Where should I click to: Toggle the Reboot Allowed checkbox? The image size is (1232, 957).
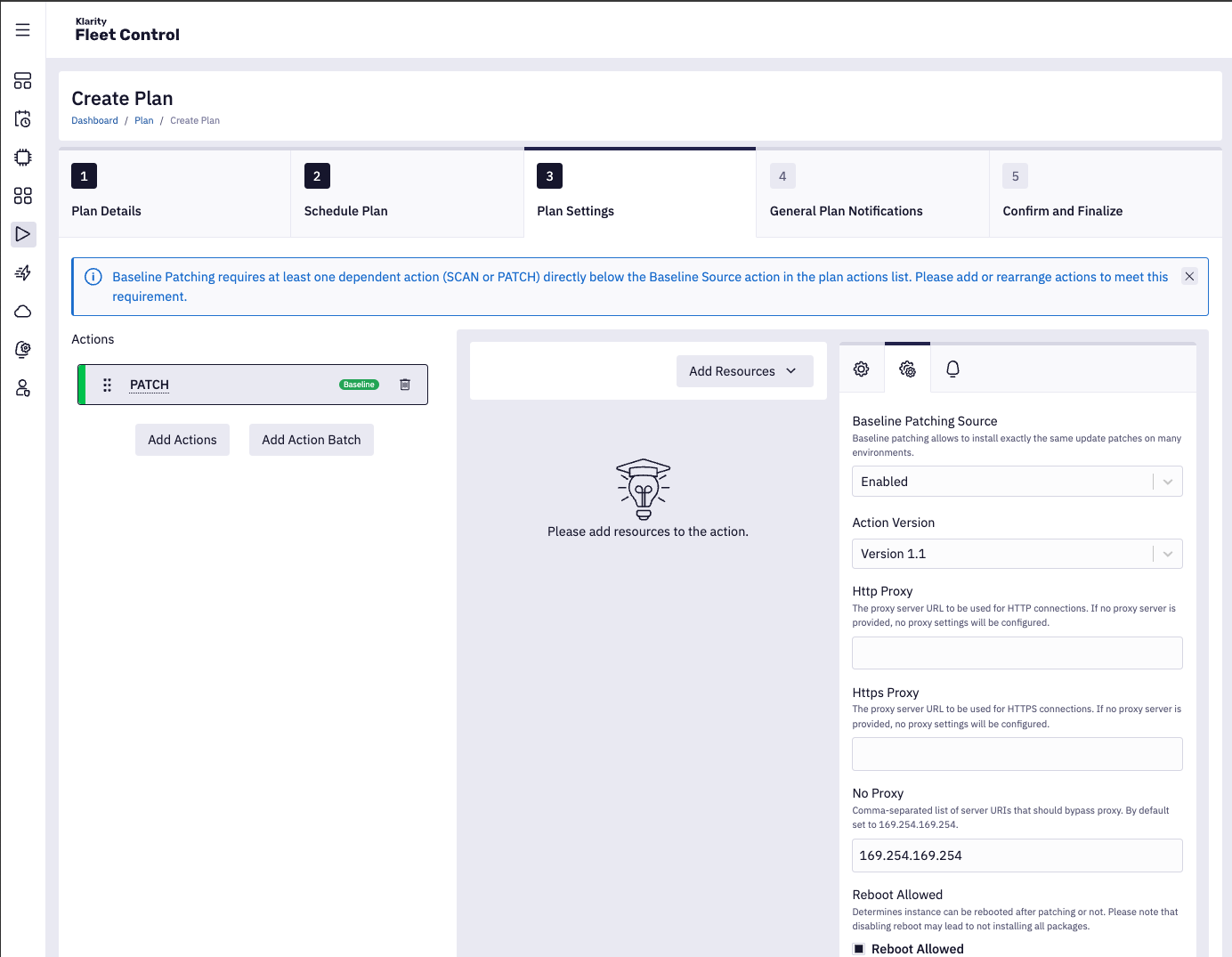(x=859, y=949)
